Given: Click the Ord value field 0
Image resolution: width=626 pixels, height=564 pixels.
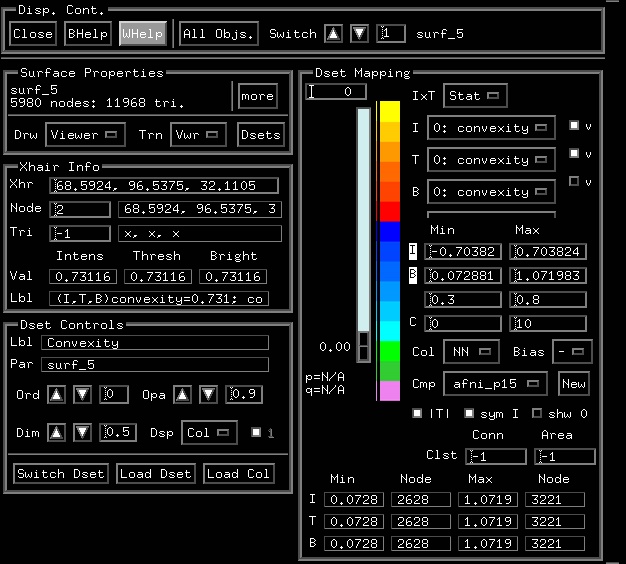Looking at the screenshot, I should (x=114, y=394).
